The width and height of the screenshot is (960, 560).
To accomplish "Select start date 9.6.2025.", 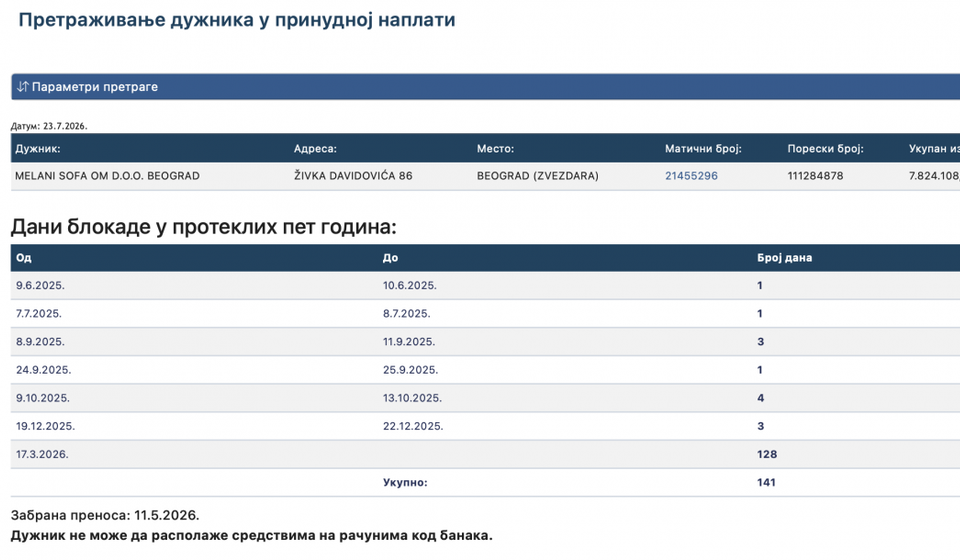I will (40, 286).
